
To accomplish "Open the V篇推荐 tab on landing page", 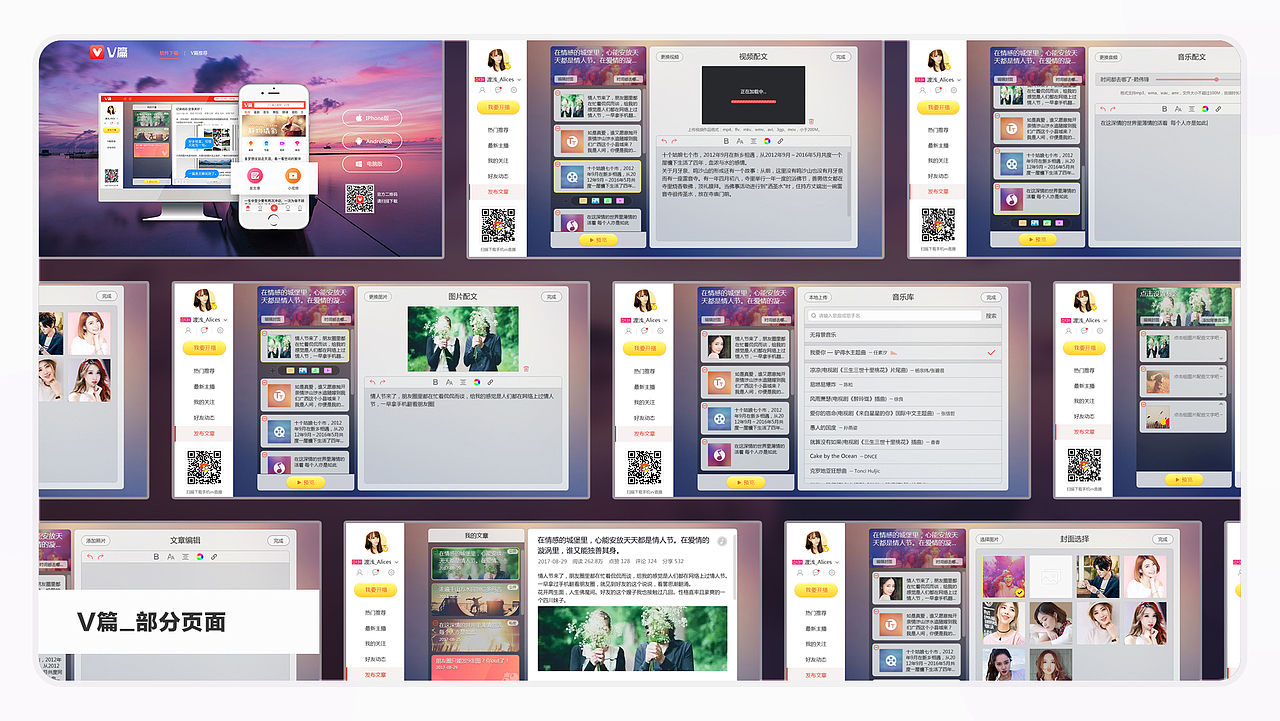I will [x=199, y=53].
